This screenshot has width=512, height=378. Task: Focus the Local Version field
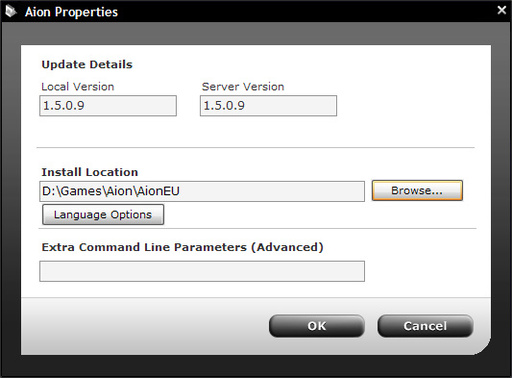[x=108, y=106]
